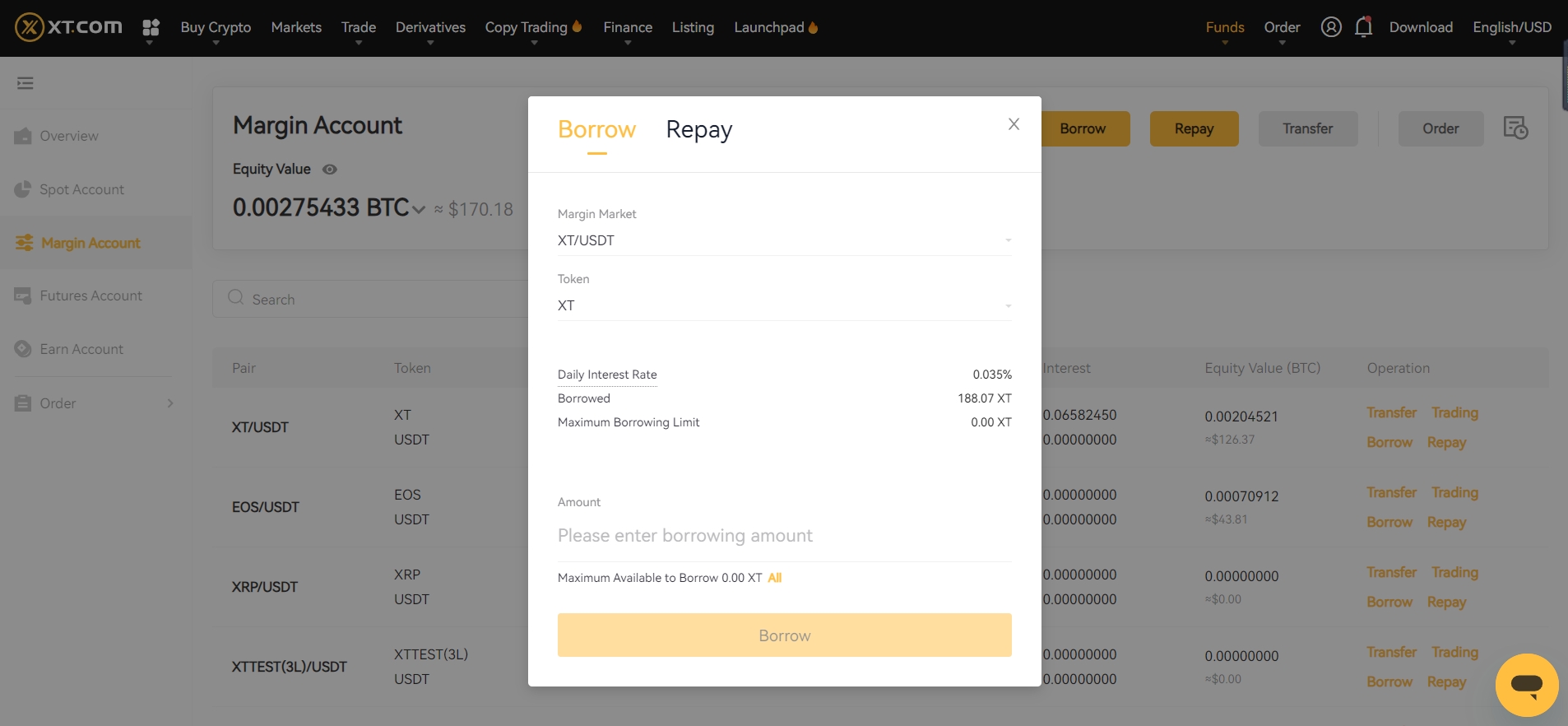Expand the Buy Crypto menu
The image size is (1568, 726).
pyautogui.click(x=216, y=27)
